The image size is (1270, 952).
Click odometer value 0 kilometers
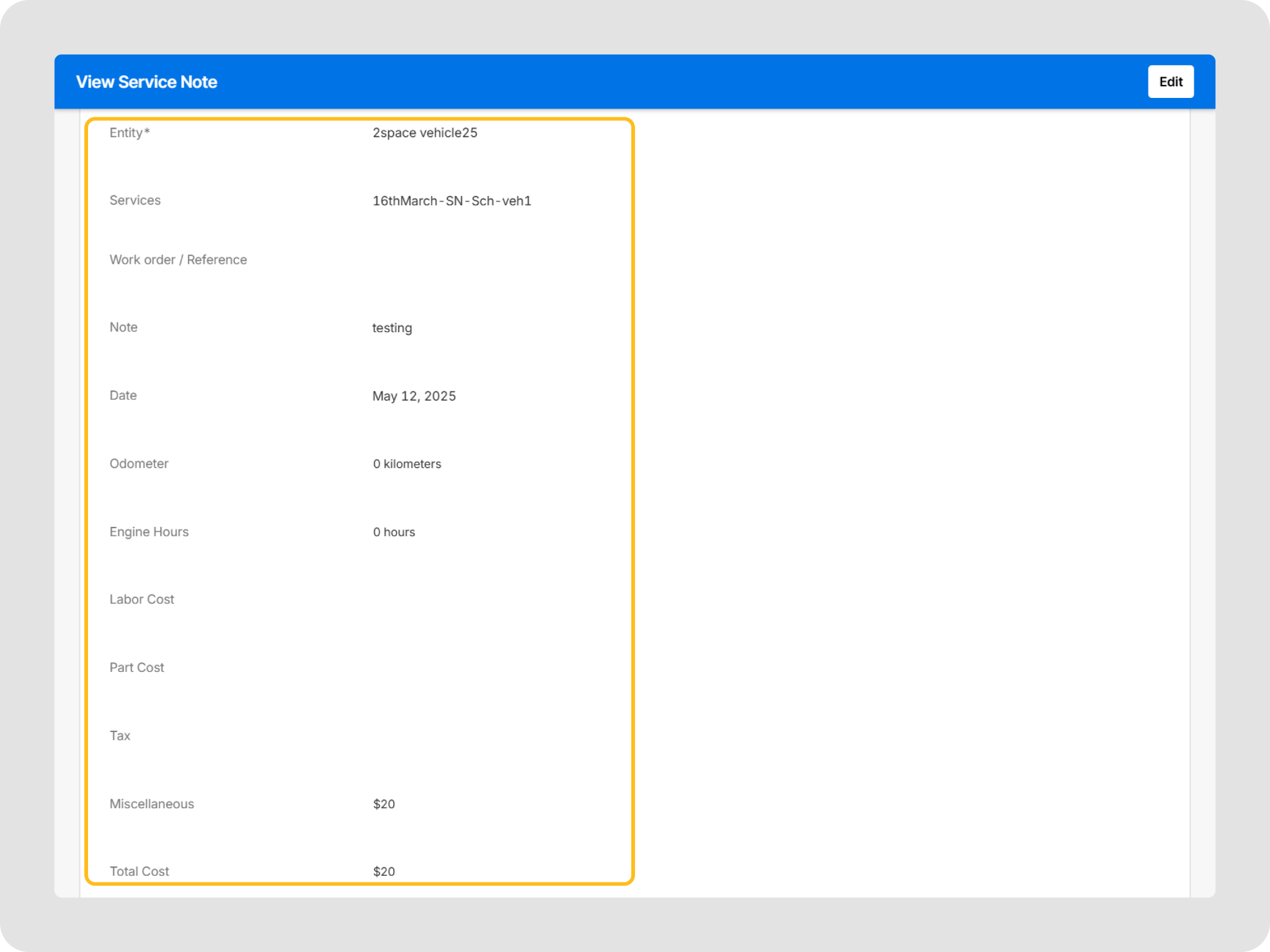click(407, 464)
